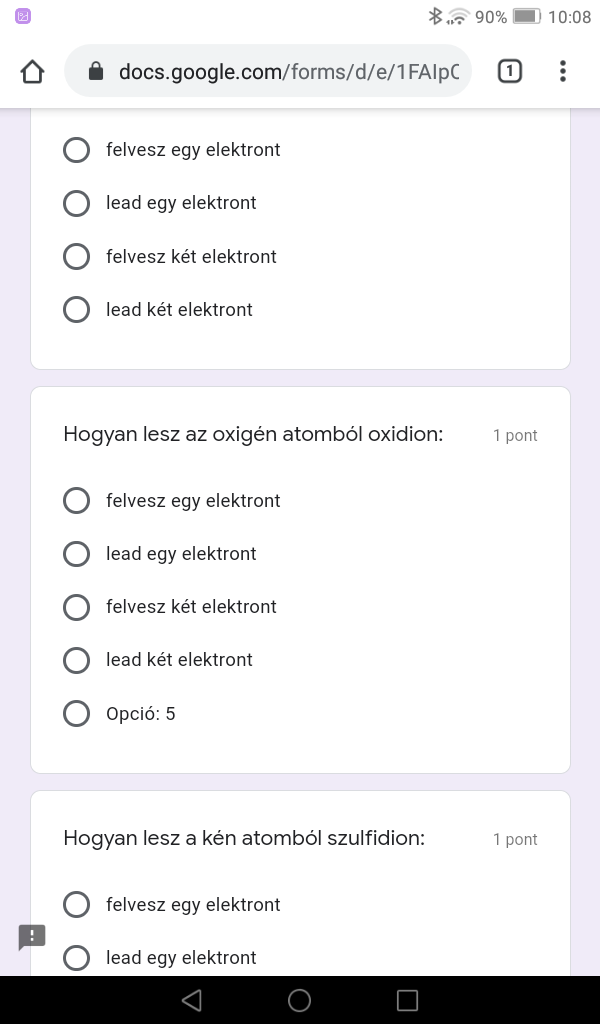Choose 'lead két elektront' for oxidion question
Image resolution: width=600 pixels, height=1024 pixels.
(77, 660)
